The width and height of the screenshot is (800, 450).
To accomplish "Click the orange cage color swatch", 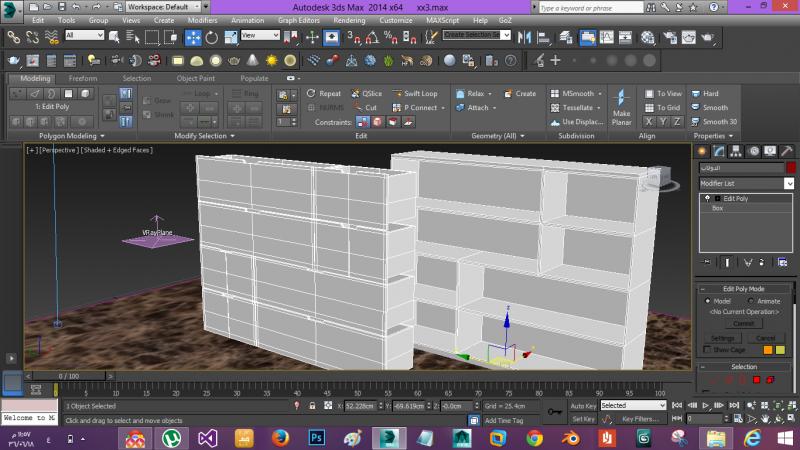I will 767,350.
